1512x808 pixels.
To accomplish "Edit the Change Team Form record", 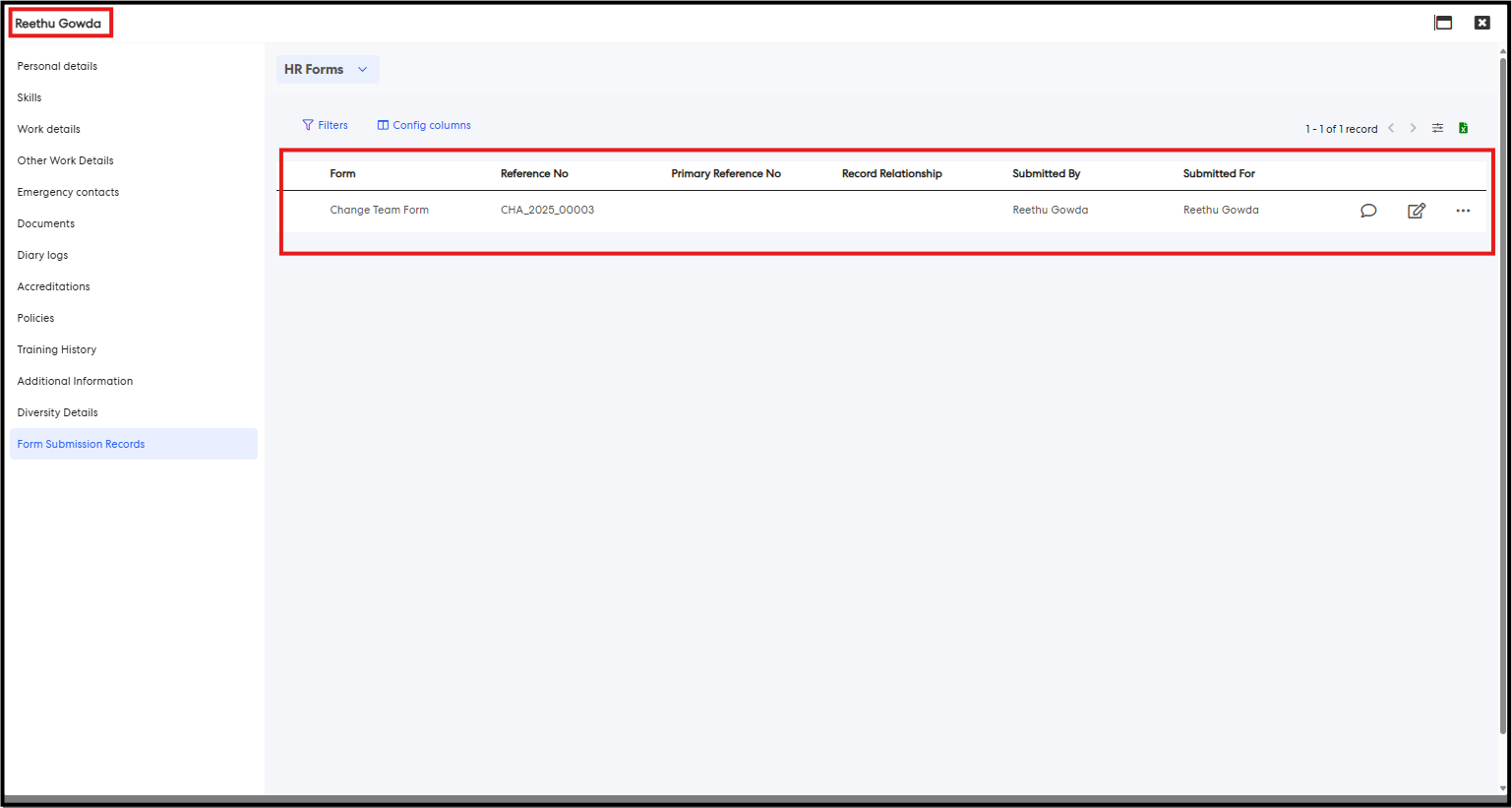I will tap(1416, 211).
